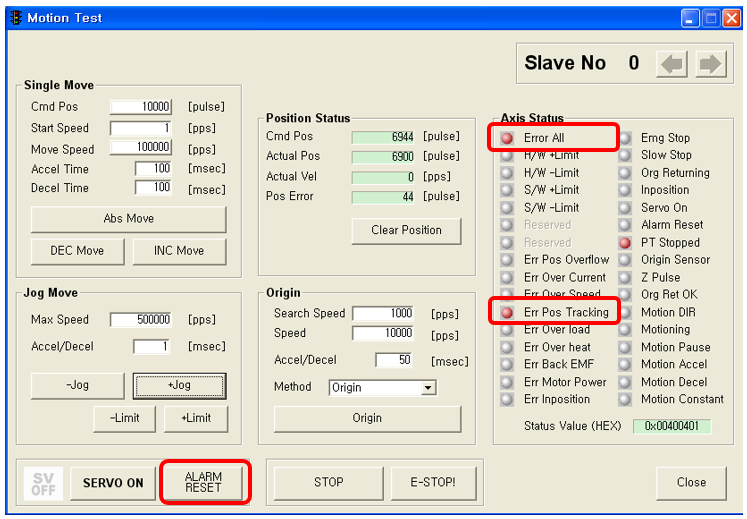
Task: Click the Jog Max Speed field
Action: (141, 320)
